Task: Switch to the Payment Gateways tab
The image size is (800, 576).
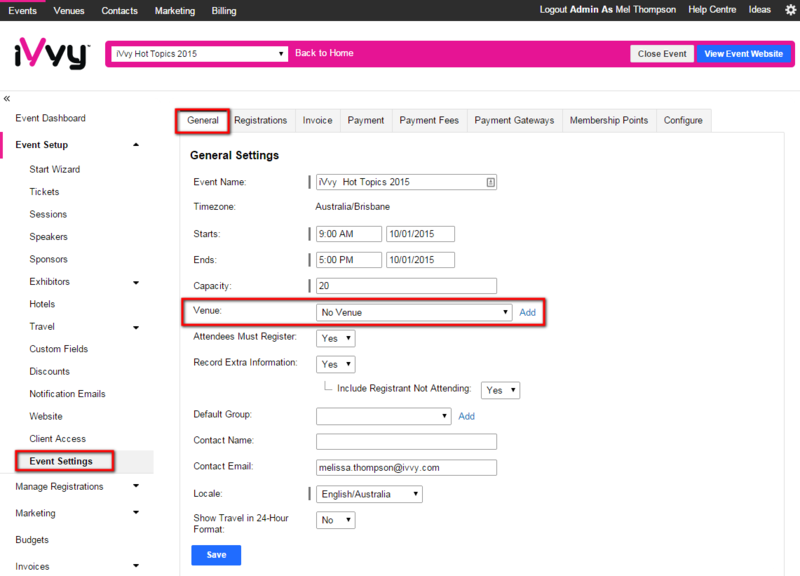Action: coord(514,120)
